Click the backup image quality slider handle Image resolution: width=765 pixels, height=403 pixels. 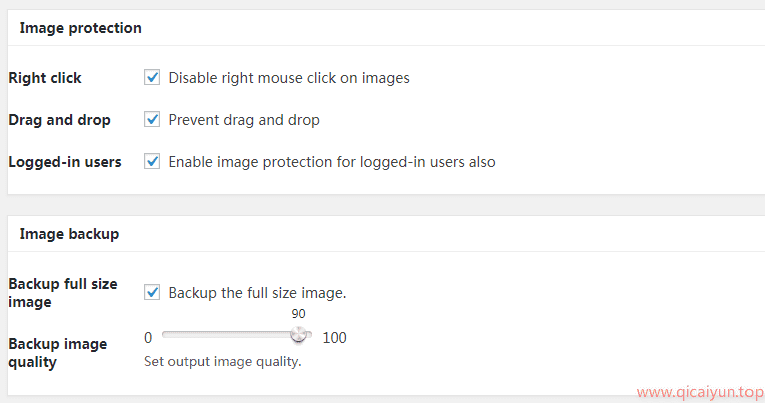(298, 336)
